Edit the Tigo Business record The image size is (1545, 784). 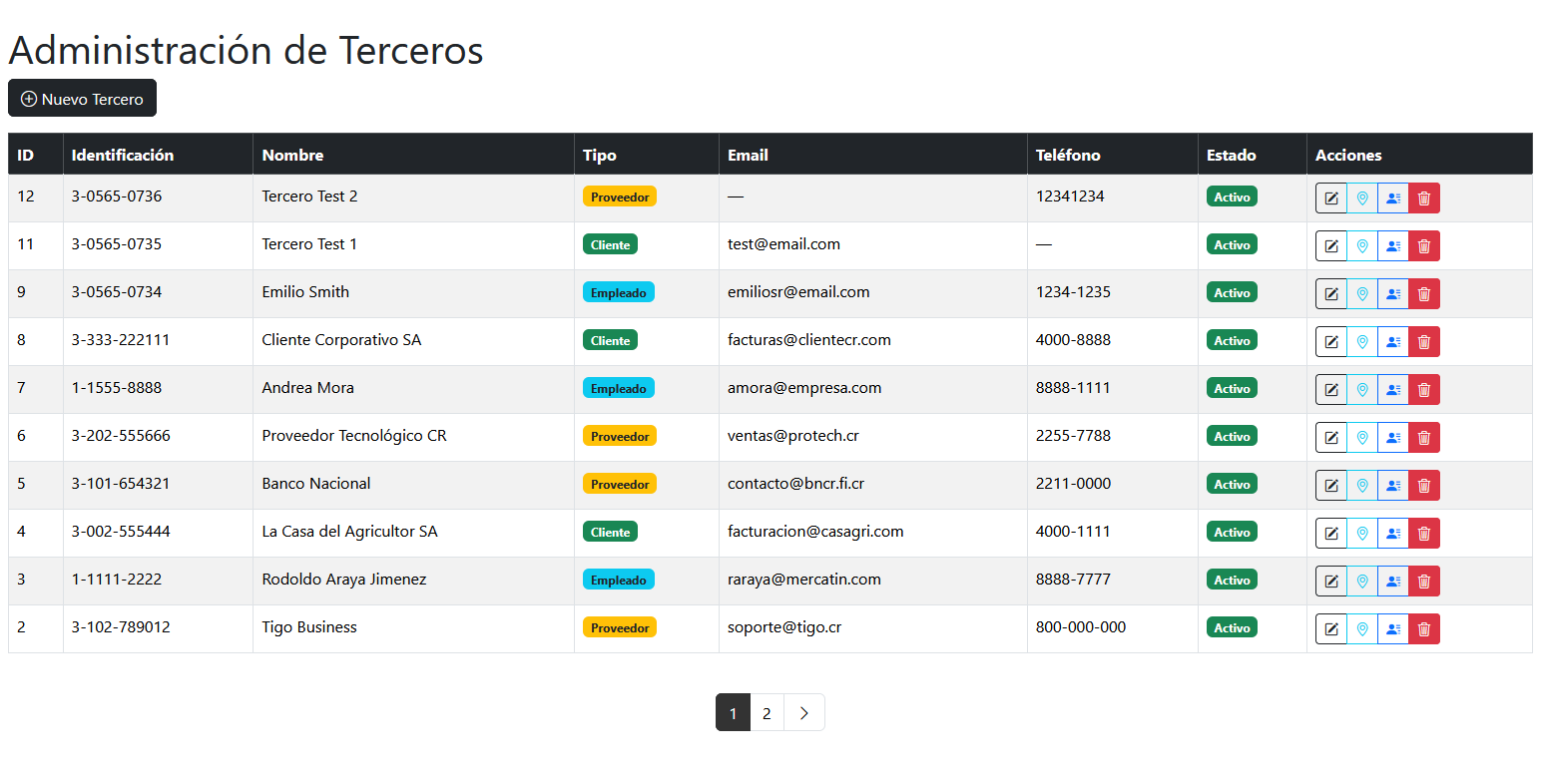pyautogui.click(x=1330, y=629)
